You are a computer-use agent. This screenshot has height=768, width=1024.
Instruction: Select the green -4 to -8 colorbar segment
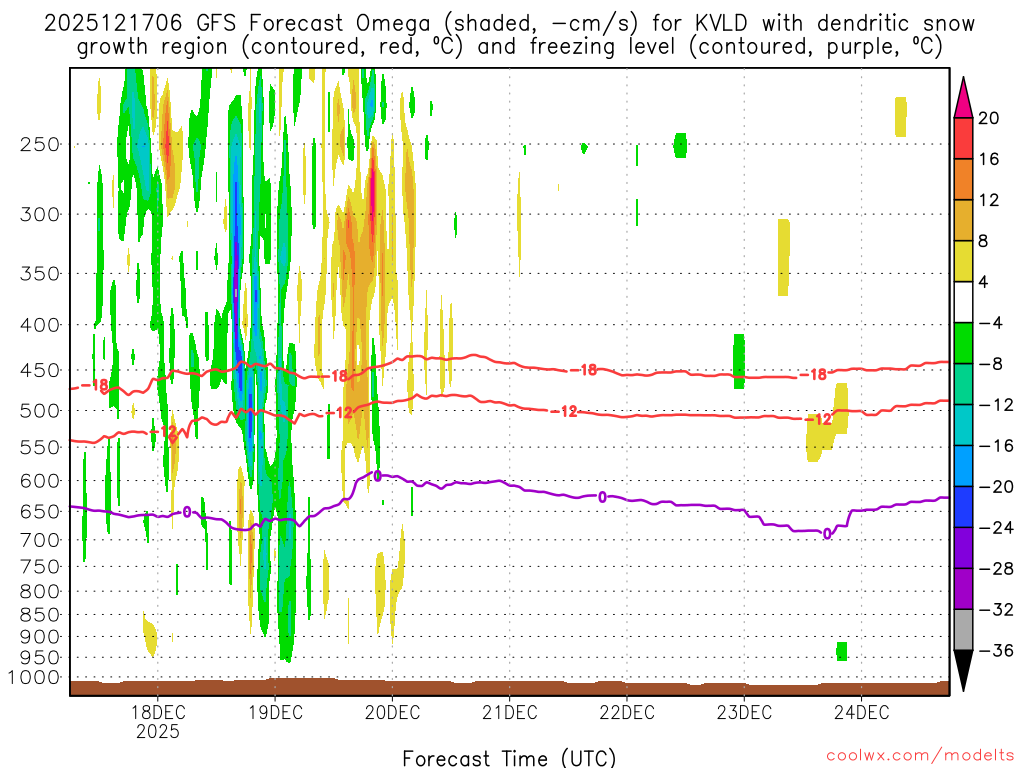963,343
